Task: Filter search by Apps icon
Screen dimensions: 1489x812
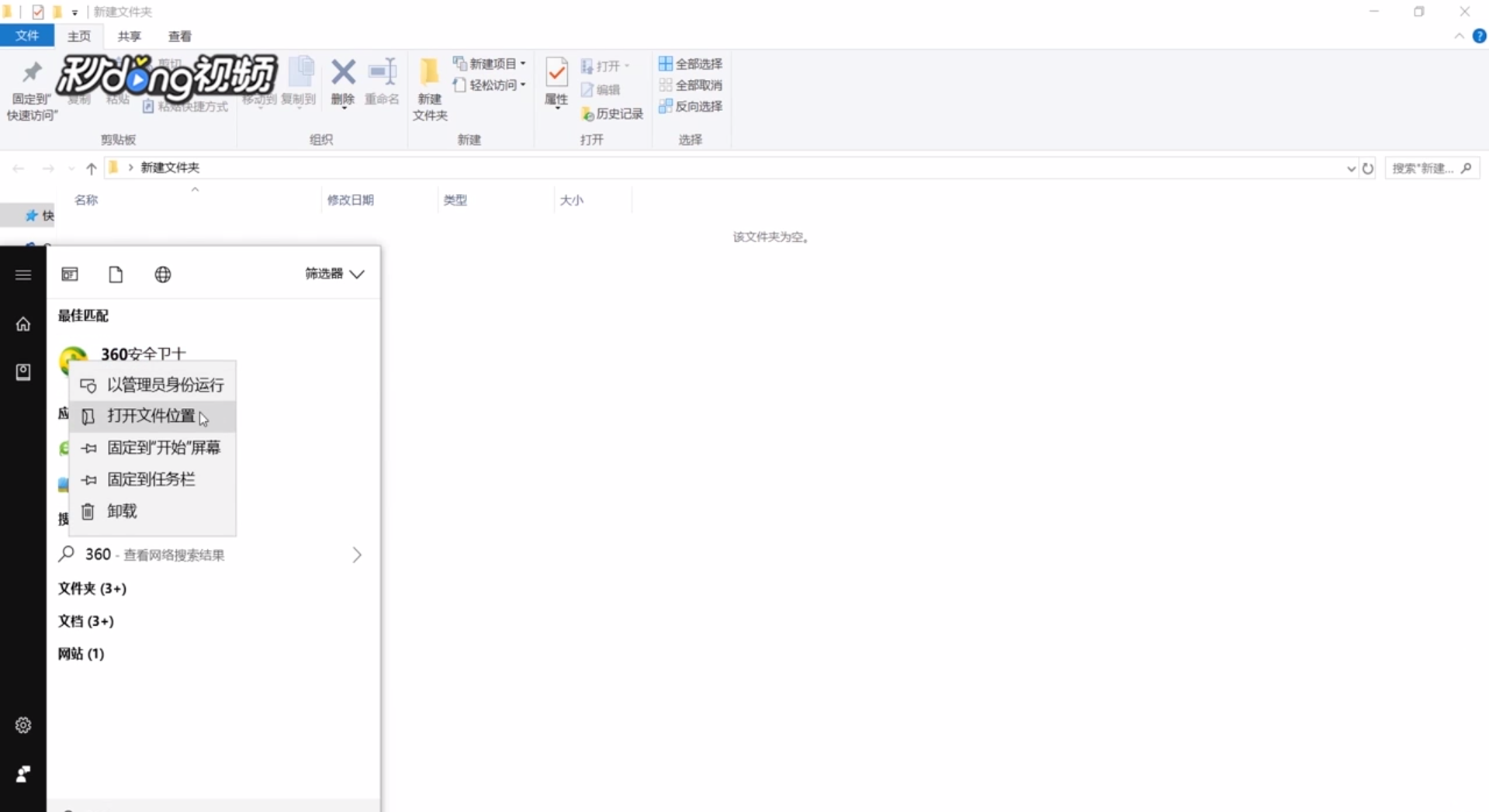Action: pyautogui.click(x=70, y=275)
